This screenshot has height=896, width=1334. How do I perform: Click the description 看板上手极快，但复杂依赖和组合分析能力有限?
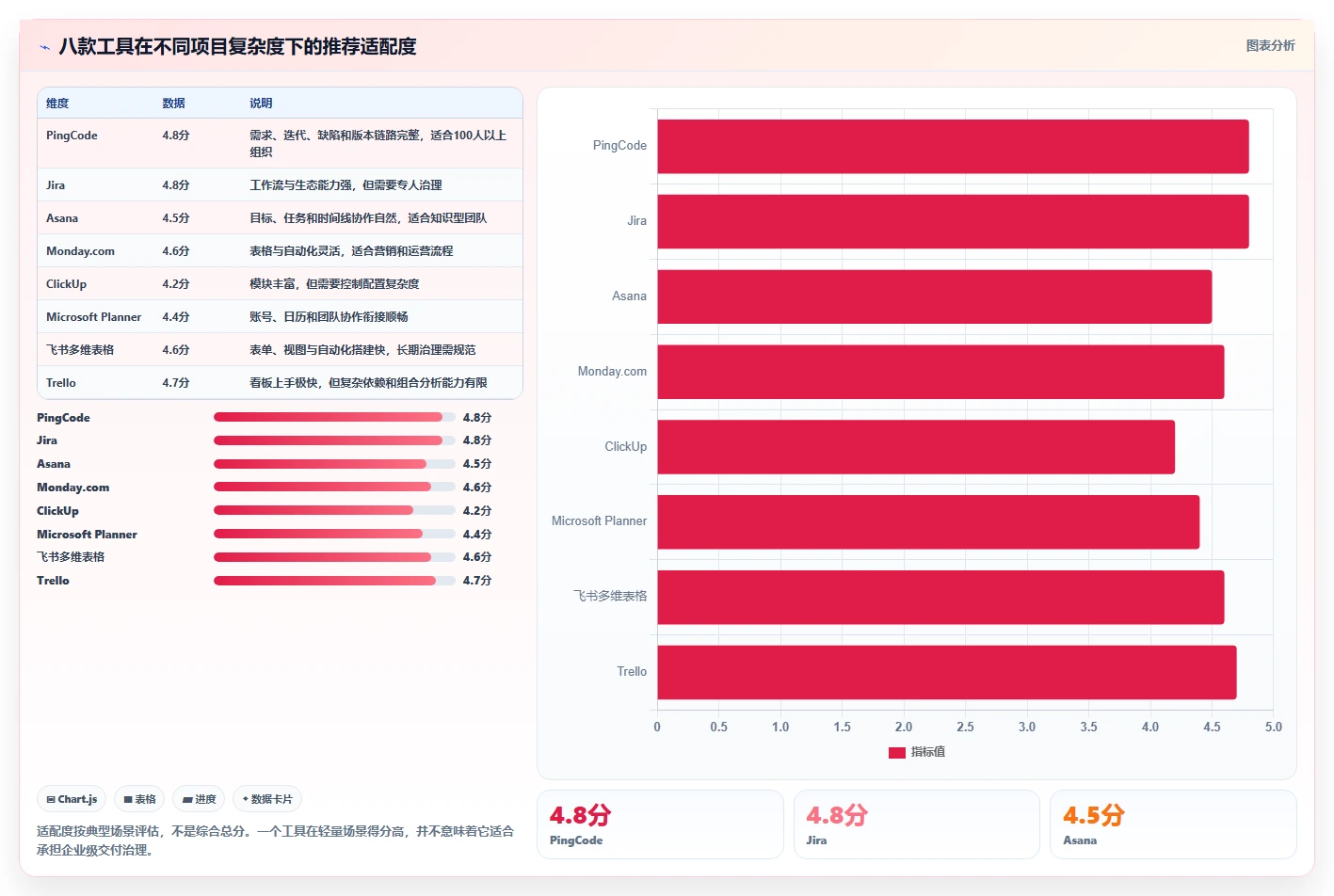coord(368,383)
